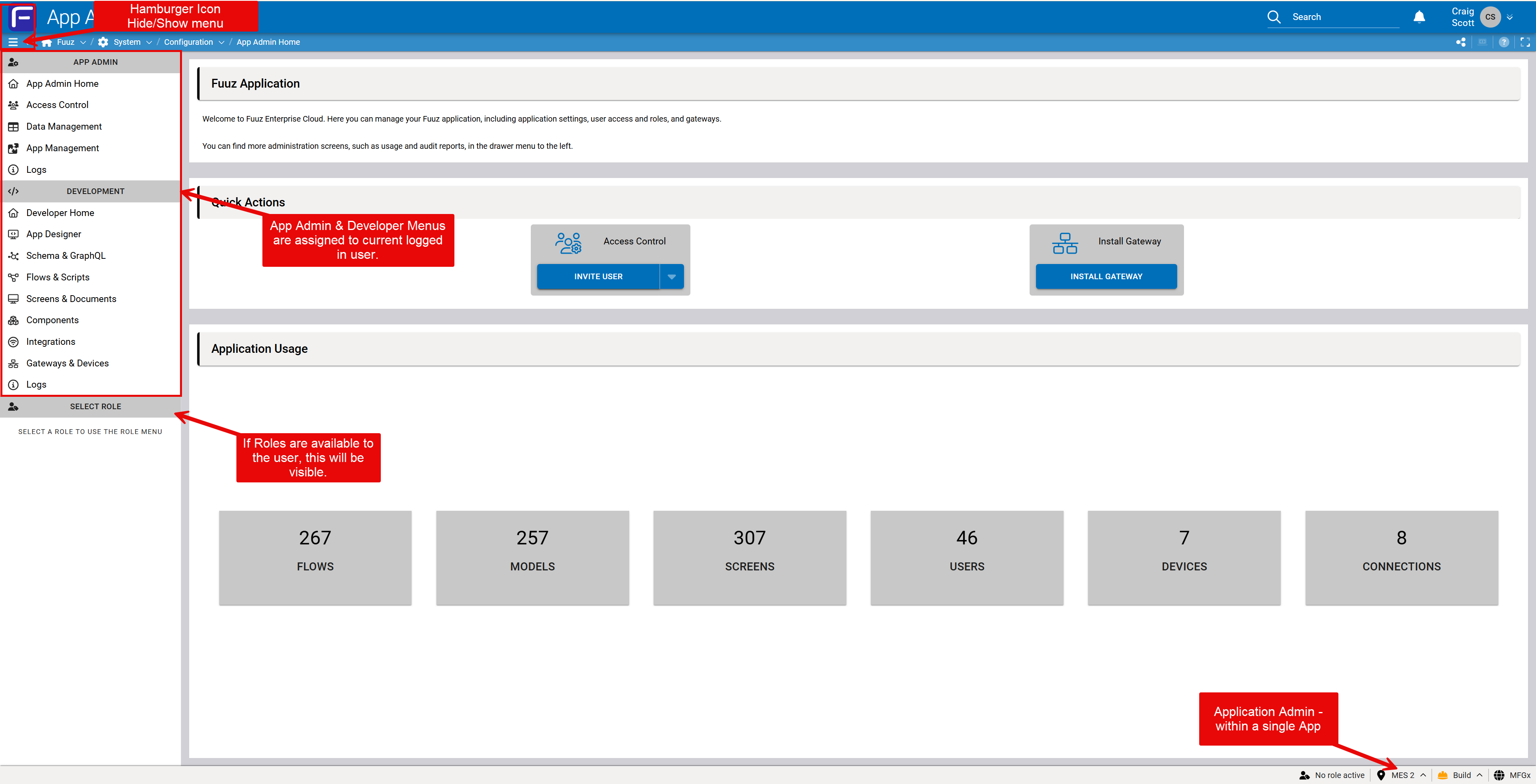Open Flows & Scripts menu item
The image size is (1536, 784).
click(x=58, y=277)
